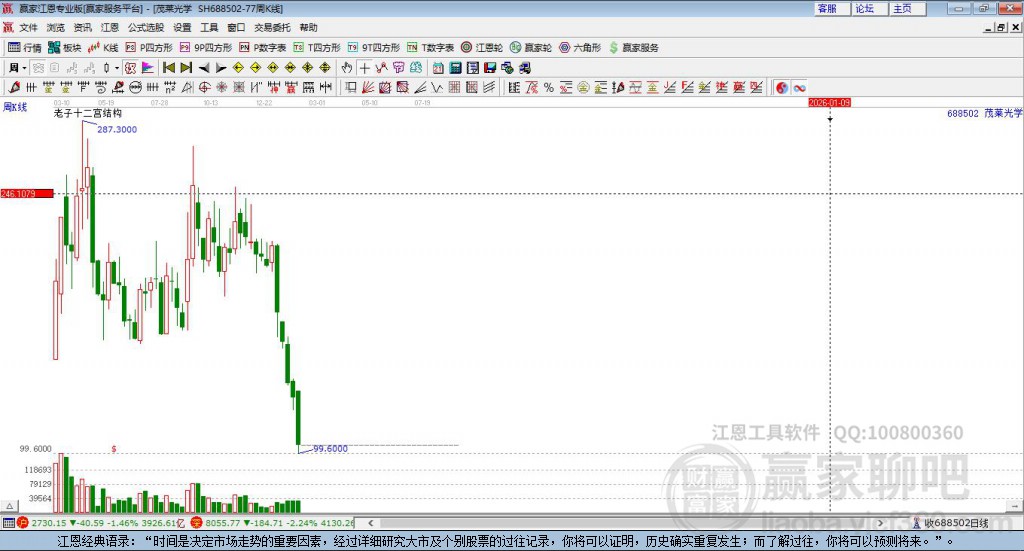The image size is (1024, 551).
Task: Click the grid icon in status bar
Action: point(8,523)
